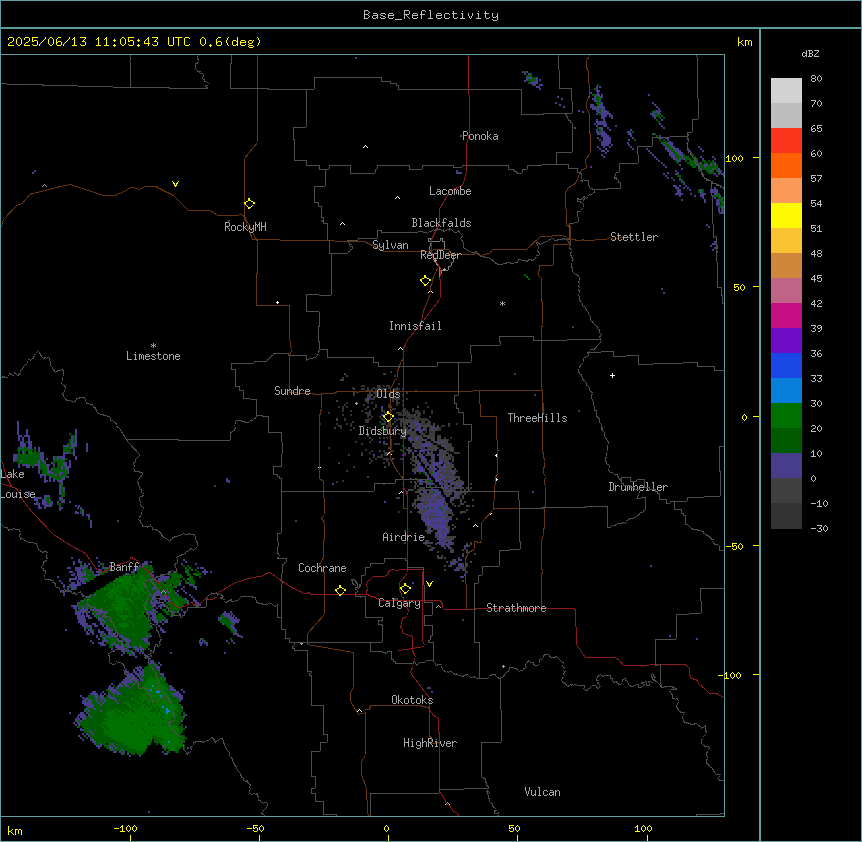Viewport: 862px width, 842px height.
Task: Select the purple 36-39 dBZ legend swatch
Action: coord(786,341)
